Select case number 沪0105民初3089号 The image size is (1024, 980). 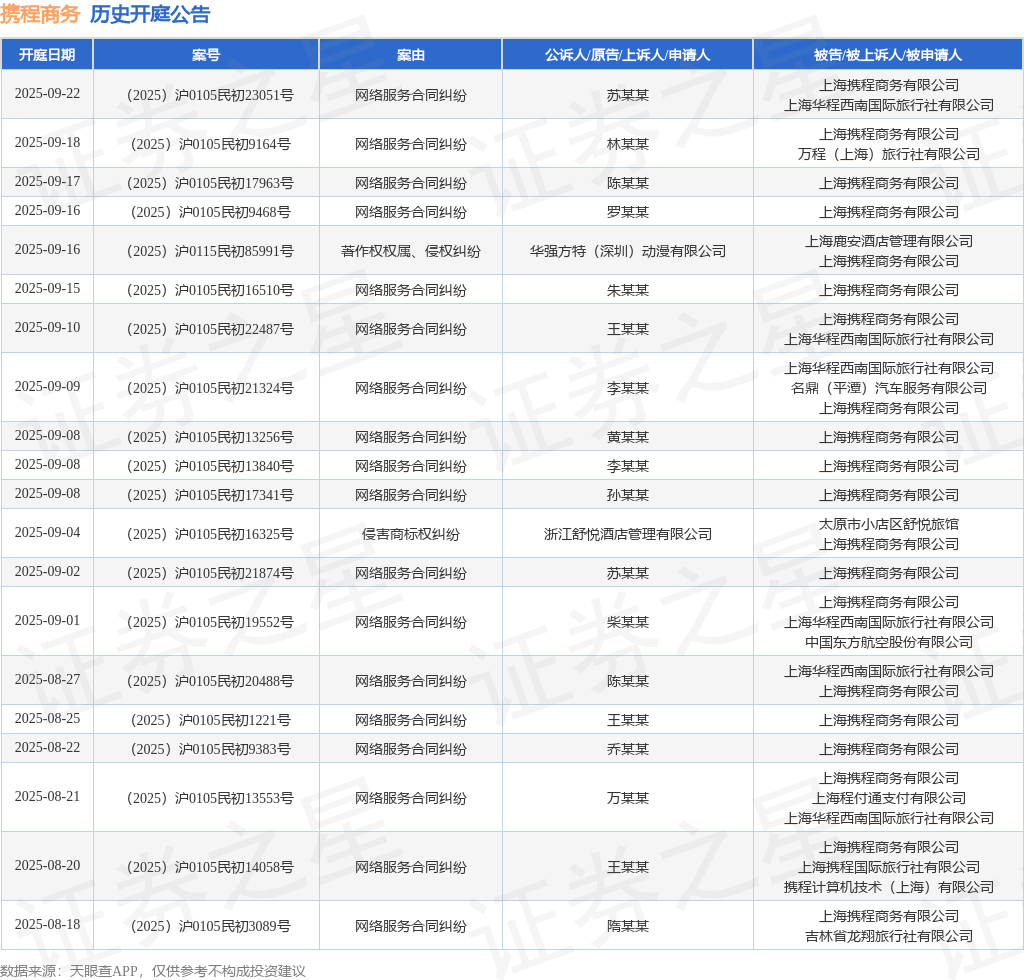tap(210, 926)
